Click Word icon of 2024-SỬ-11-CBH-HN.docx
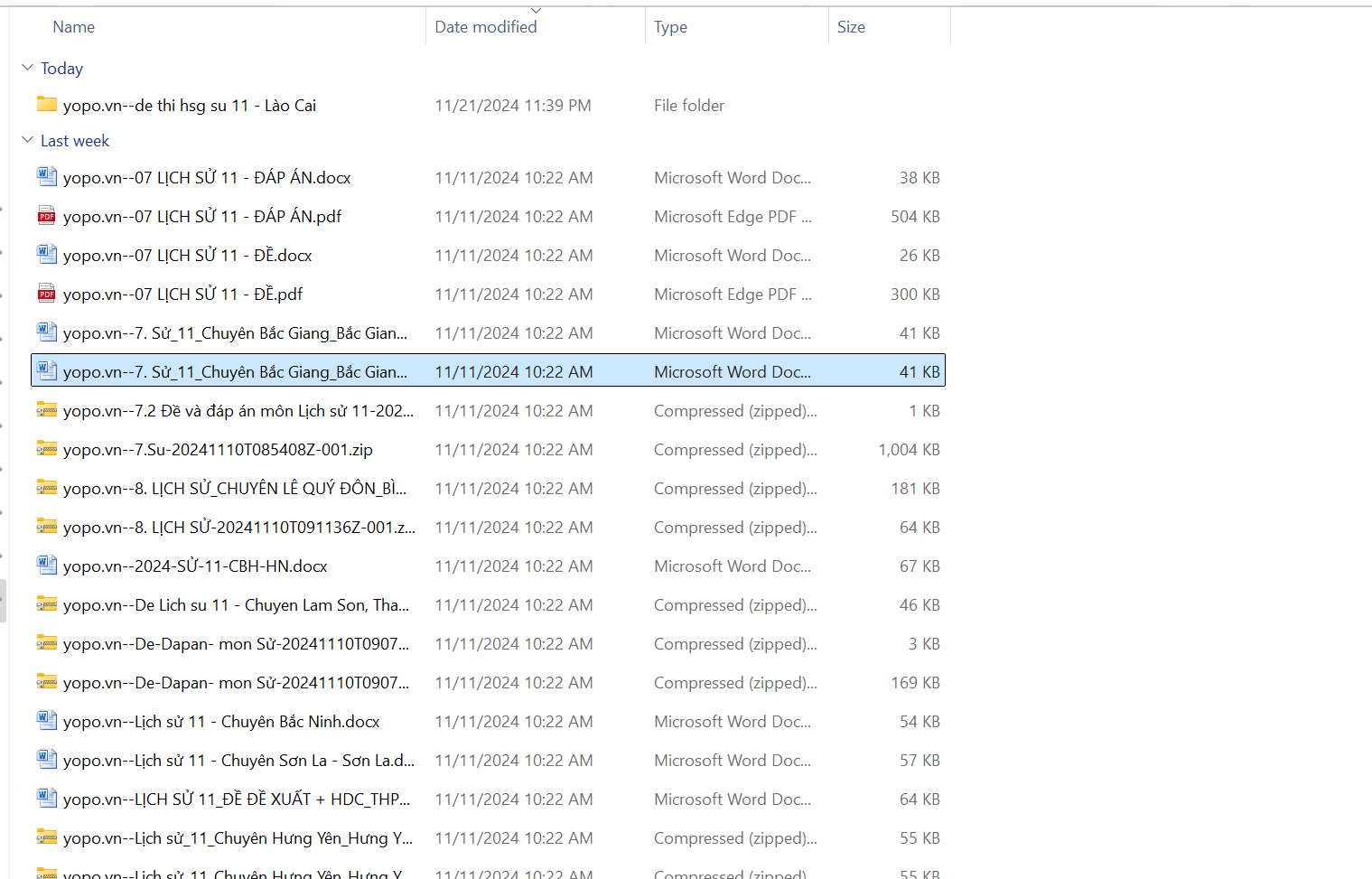 [47, 566]
